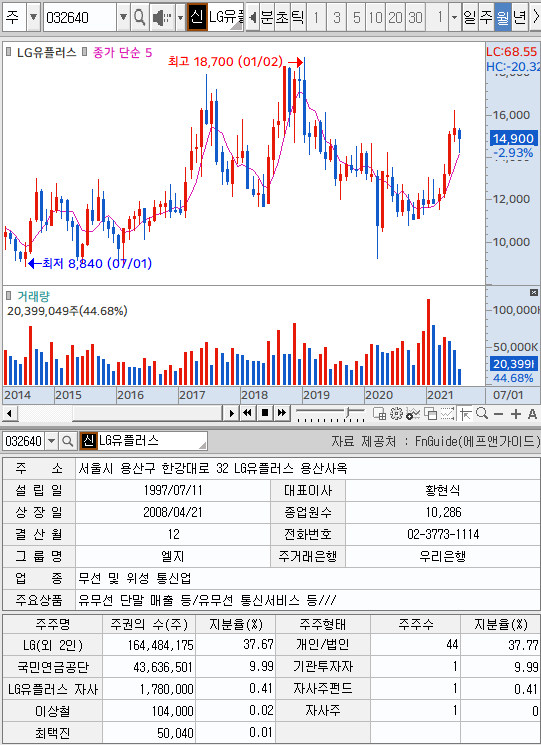Choose interval 30 button
Image resolution: width=541 pixels, height=745 pixels.
[x=415, y=18]
